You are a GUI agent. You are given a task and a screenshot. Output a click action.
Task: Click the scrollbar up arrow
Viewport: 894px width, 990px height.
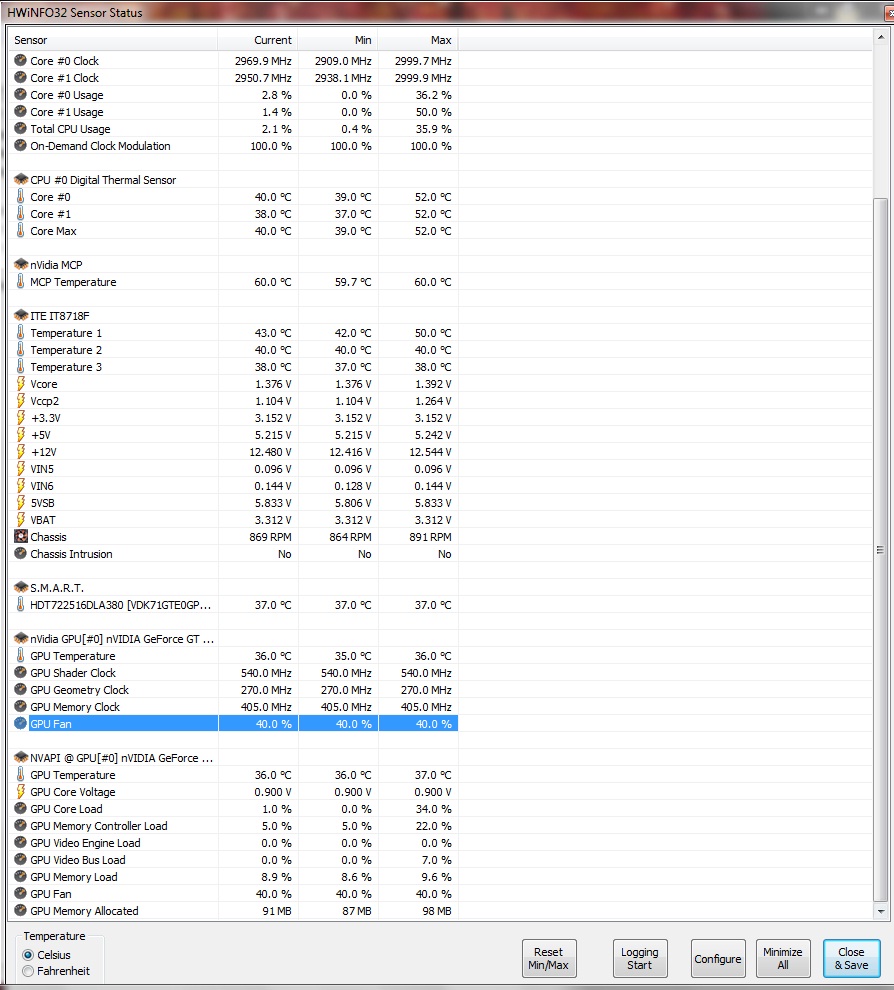pyautogui.click(x=881, y=38)
